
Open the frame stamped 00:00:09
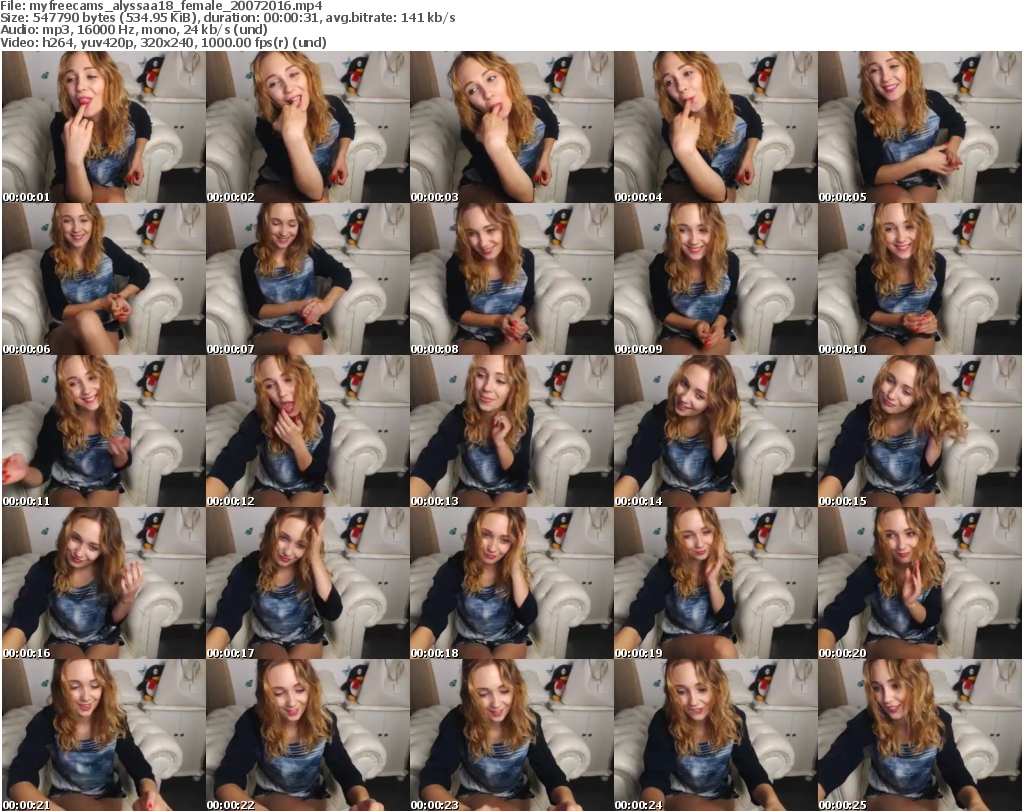(716, 279)
